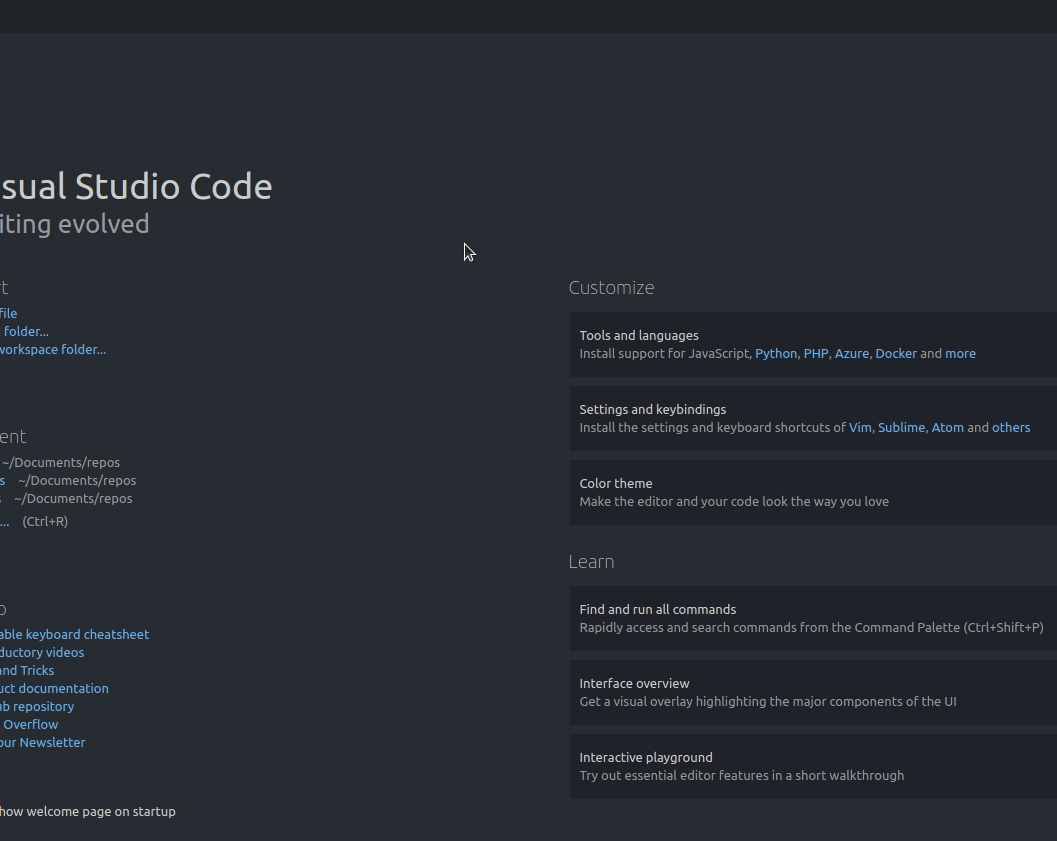The height and width of the screenshot is (841, 1057).
Task: Toggle 'Show welcome page on startup' label
Action: [88, 812]
